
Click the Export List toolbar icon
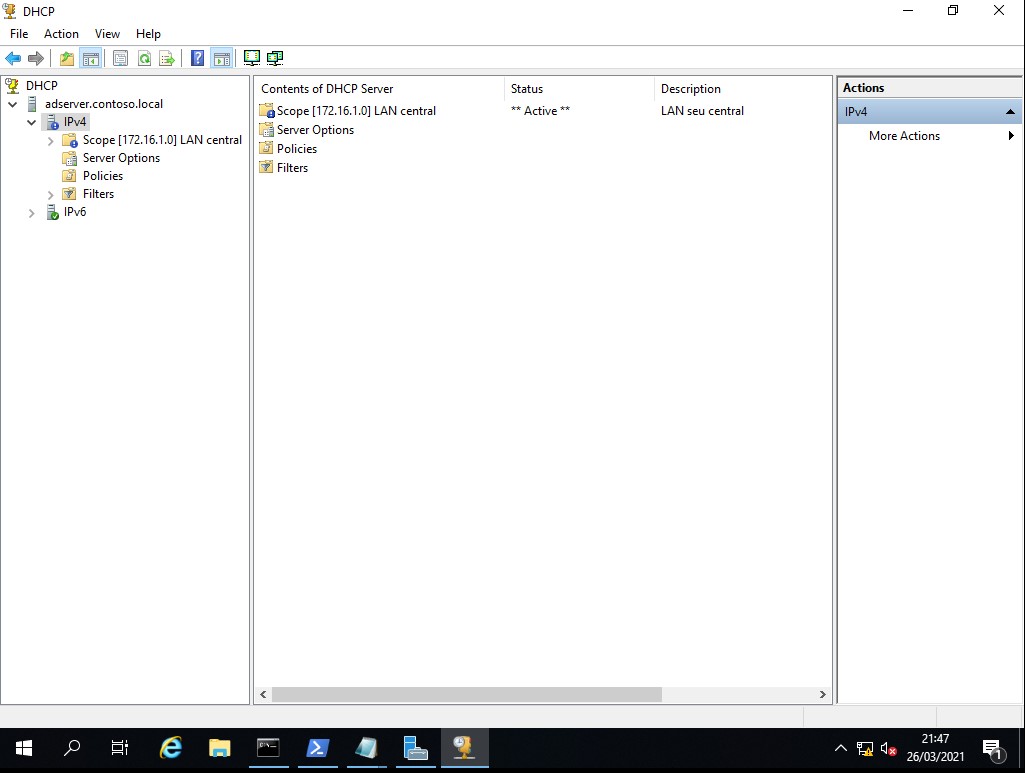[167, 59]
